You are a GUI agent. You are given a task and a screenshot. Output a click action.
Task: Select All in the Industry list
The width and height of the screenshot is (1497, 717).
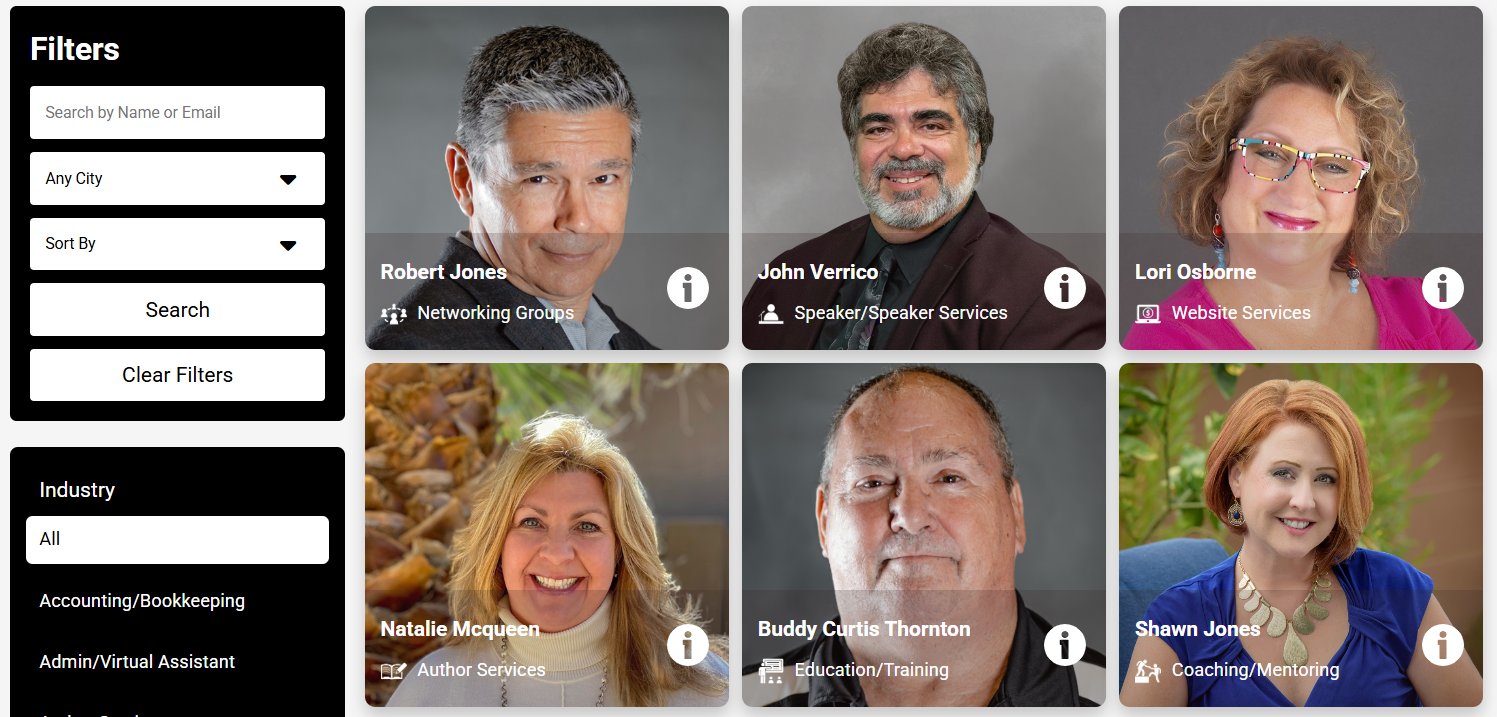177,540
